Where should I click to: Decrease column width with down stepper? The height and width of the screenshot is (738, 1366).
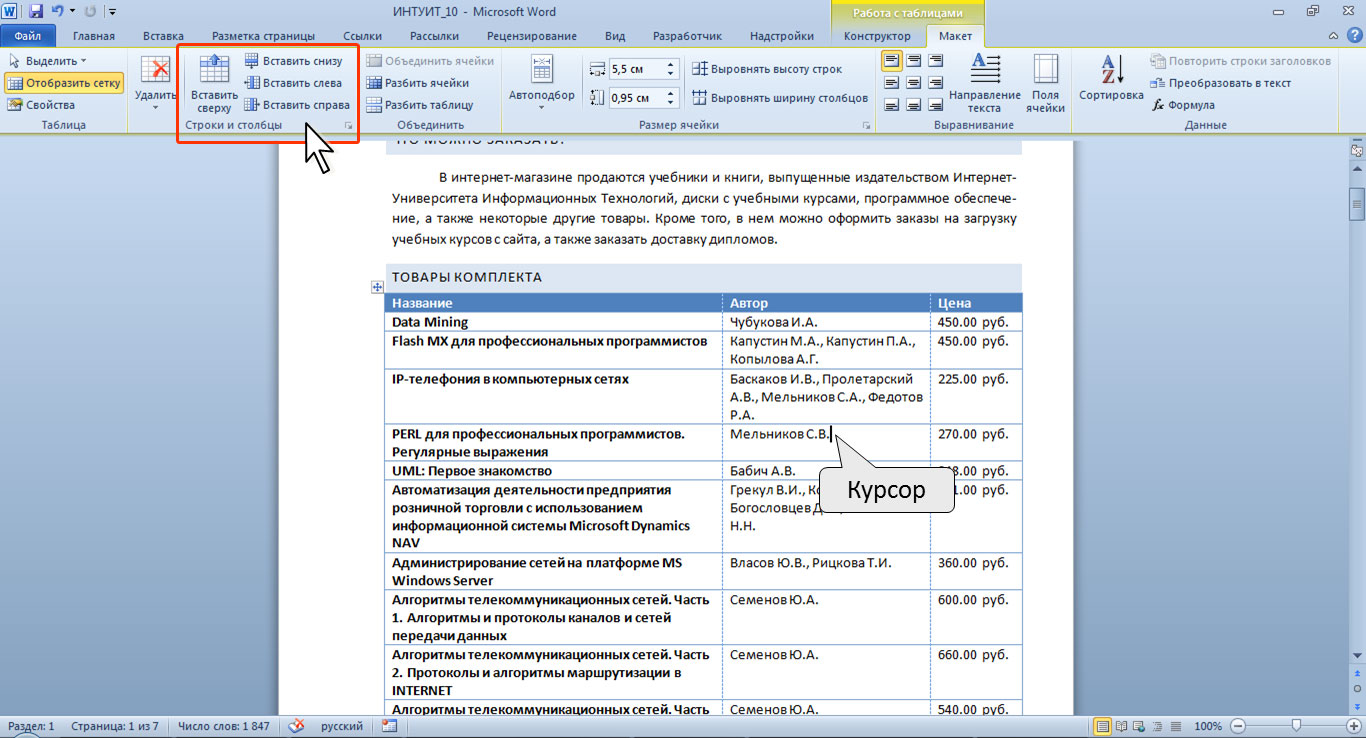(671, 103)
